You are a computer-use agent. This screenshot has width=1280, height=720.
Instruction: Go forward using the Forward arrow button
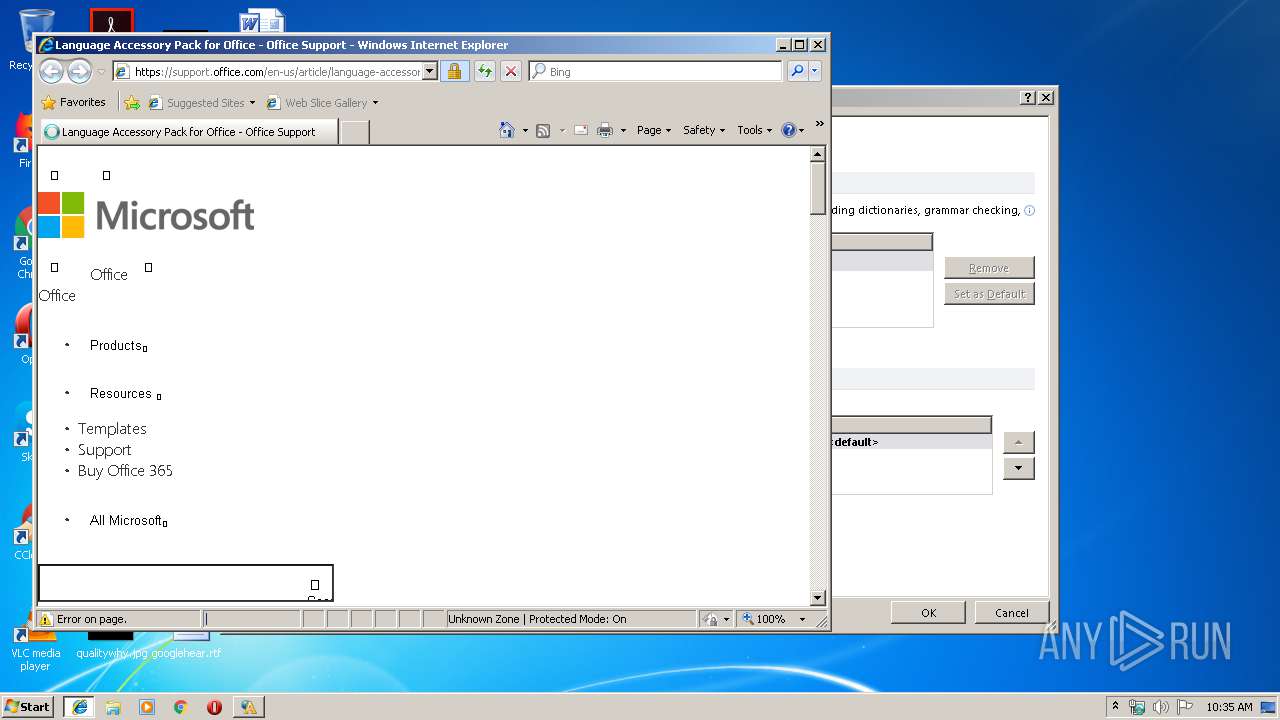(x=79, y=71)
